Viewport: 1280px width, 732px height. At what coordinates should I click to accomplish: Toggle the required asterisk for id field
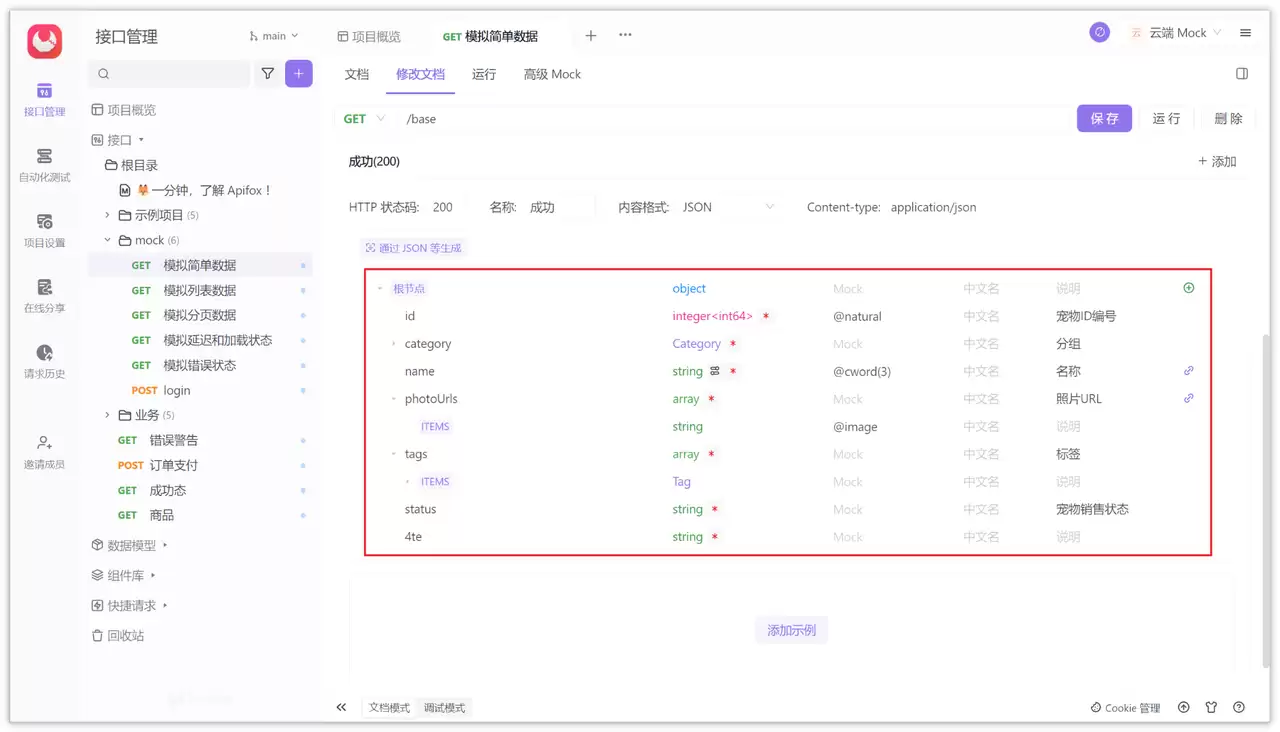point(766,317)
